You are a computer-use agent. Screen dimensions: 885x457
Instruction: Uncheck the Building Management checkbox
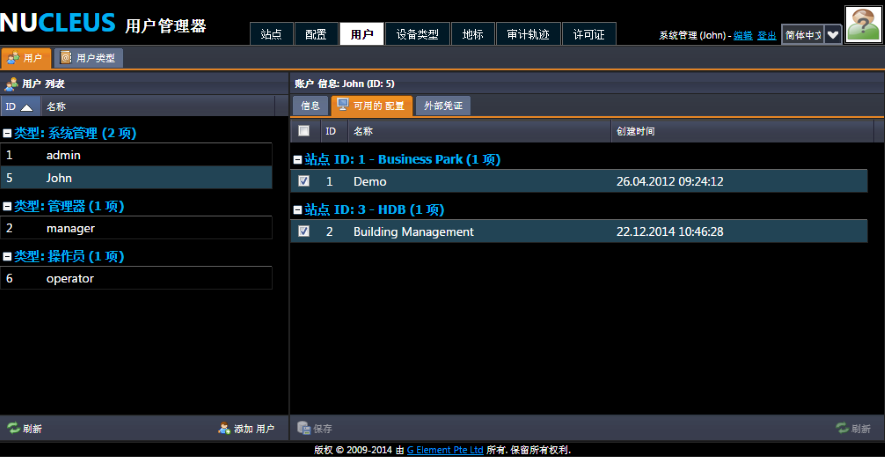(304, 231)
